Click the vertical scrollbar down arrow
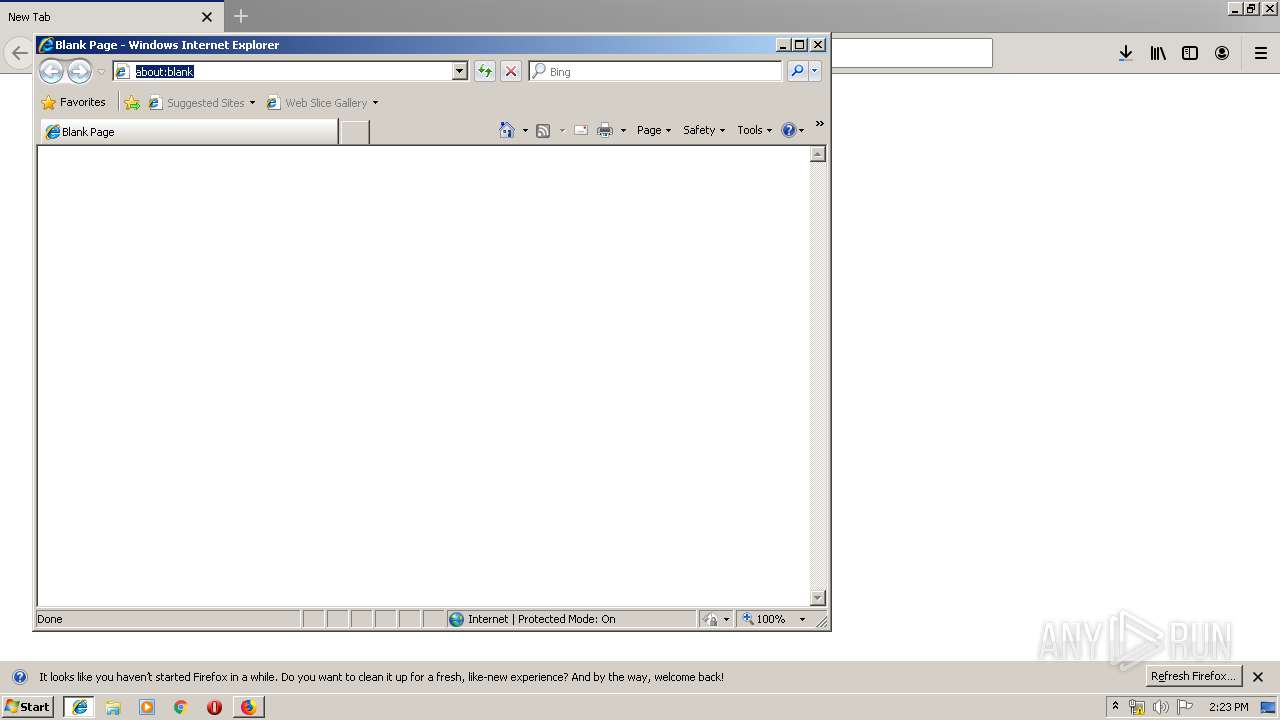Screen dimensions: 1280x720 818,598
